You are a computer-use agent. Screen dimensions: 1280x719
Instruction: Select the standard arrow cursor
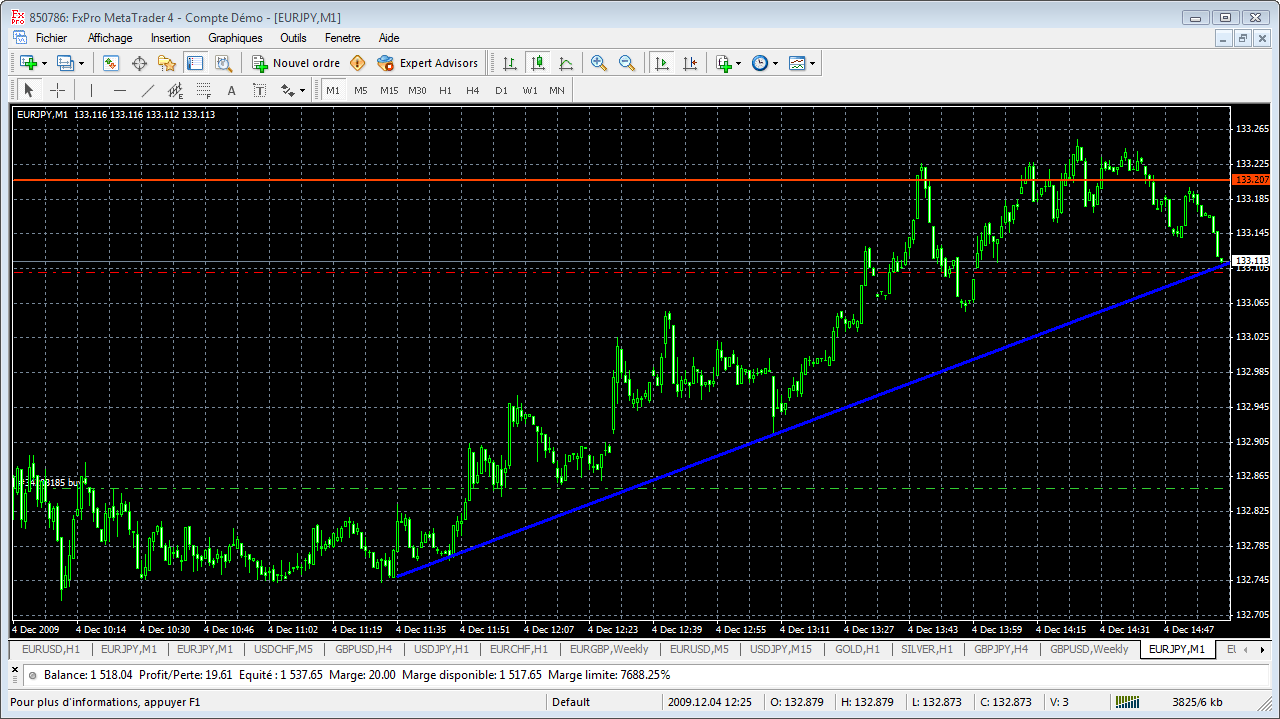coord(28,90)
